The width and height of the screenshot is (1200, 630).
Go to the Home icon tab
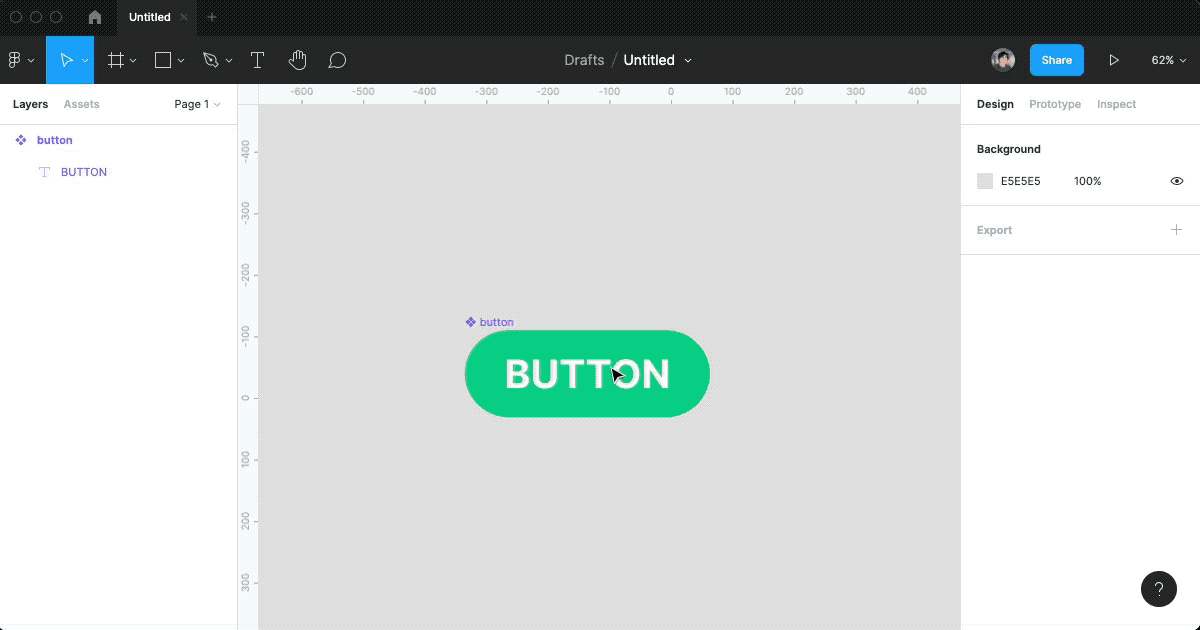(x=95, y=17)
